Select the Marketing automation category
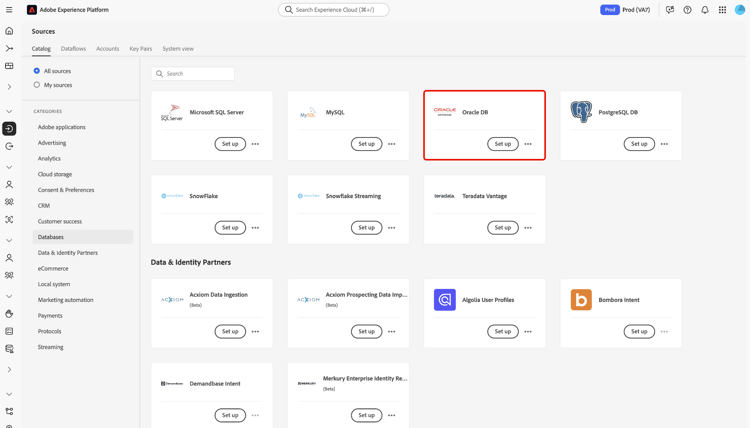Image resolution: width=750 pixels, height=428 pixels. (66, 300)
